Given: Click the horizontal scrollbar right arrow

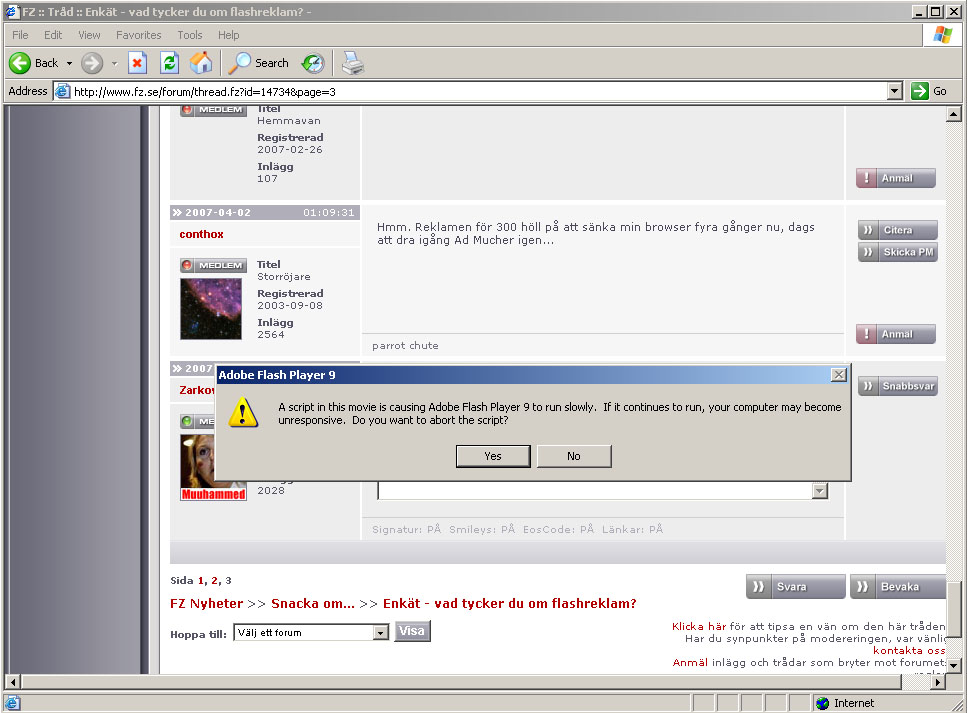Looking at the screenshot, I should point(938,682).
